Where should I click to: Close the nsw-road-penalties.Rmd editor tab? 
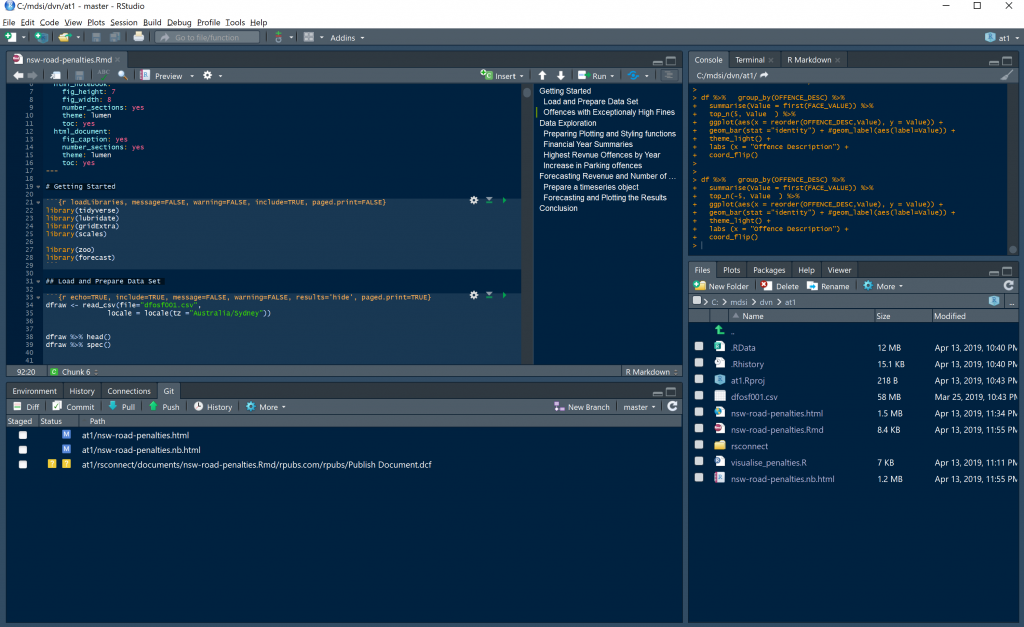[118, 60]
